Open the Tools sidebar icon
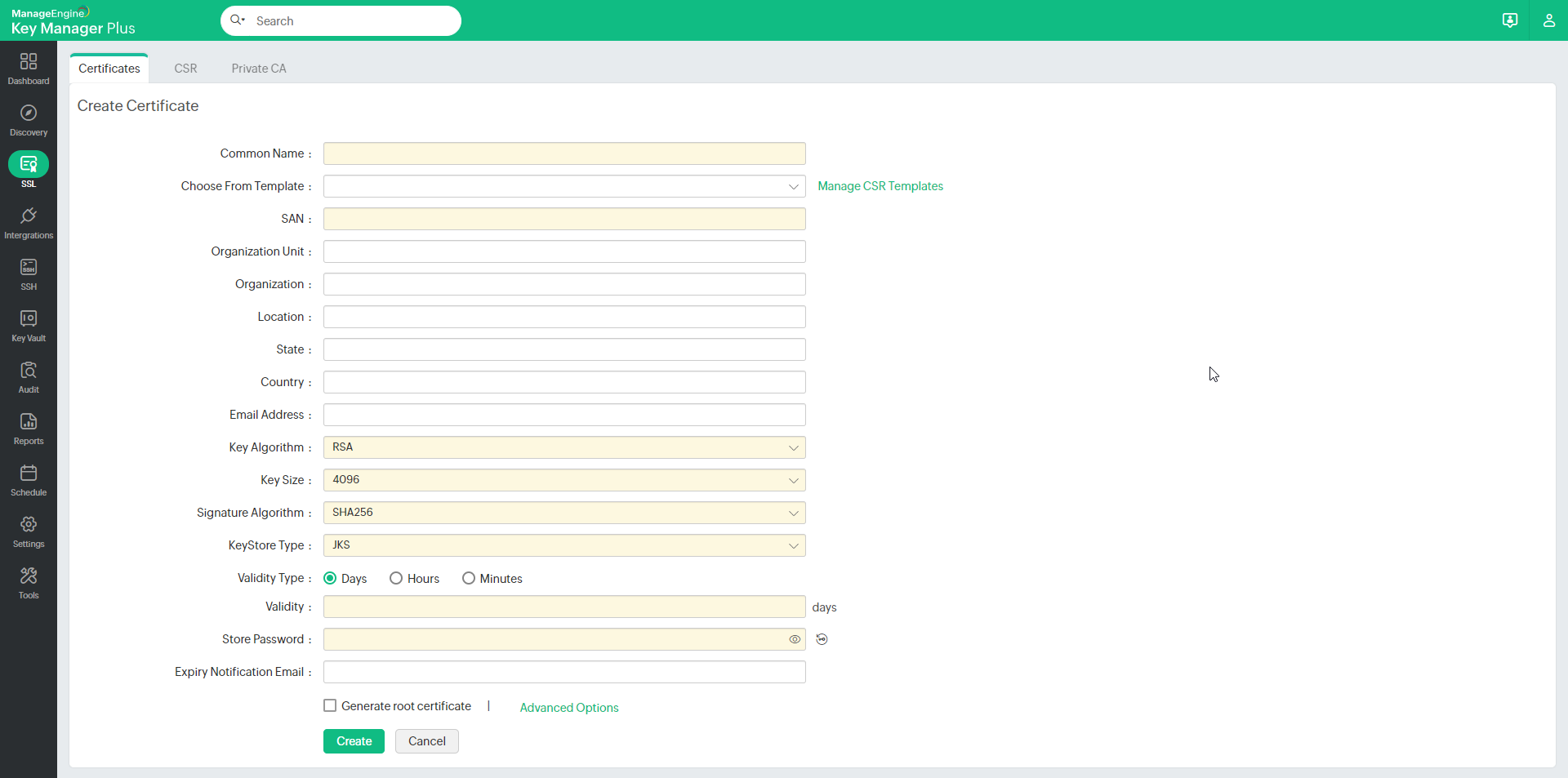1568x778 pixels. [29, 576]
